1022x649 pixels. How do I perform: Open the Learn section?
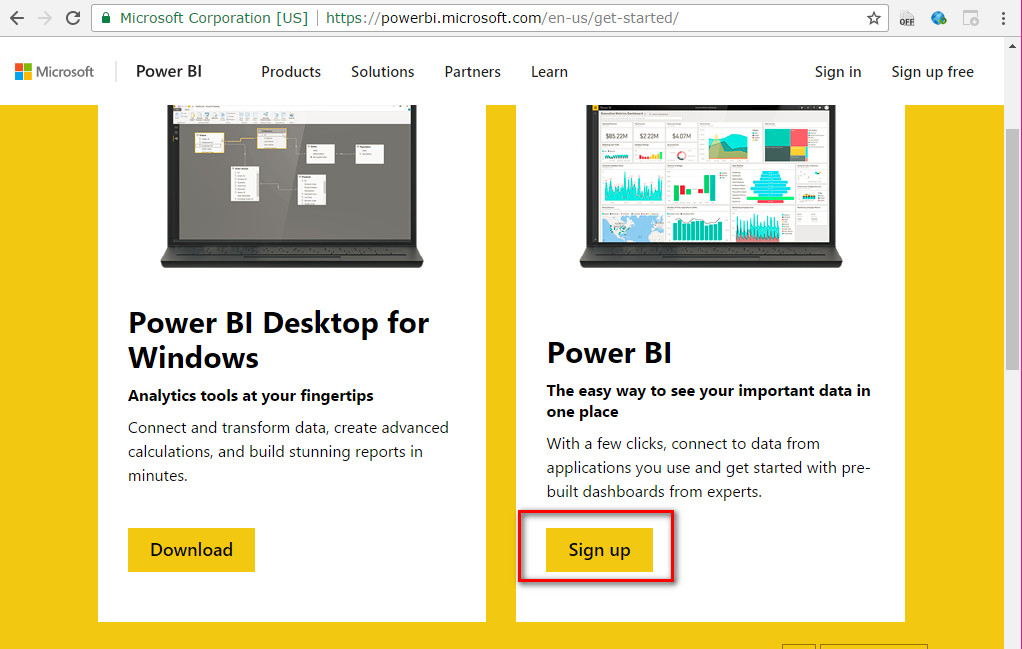click(549, 71)
